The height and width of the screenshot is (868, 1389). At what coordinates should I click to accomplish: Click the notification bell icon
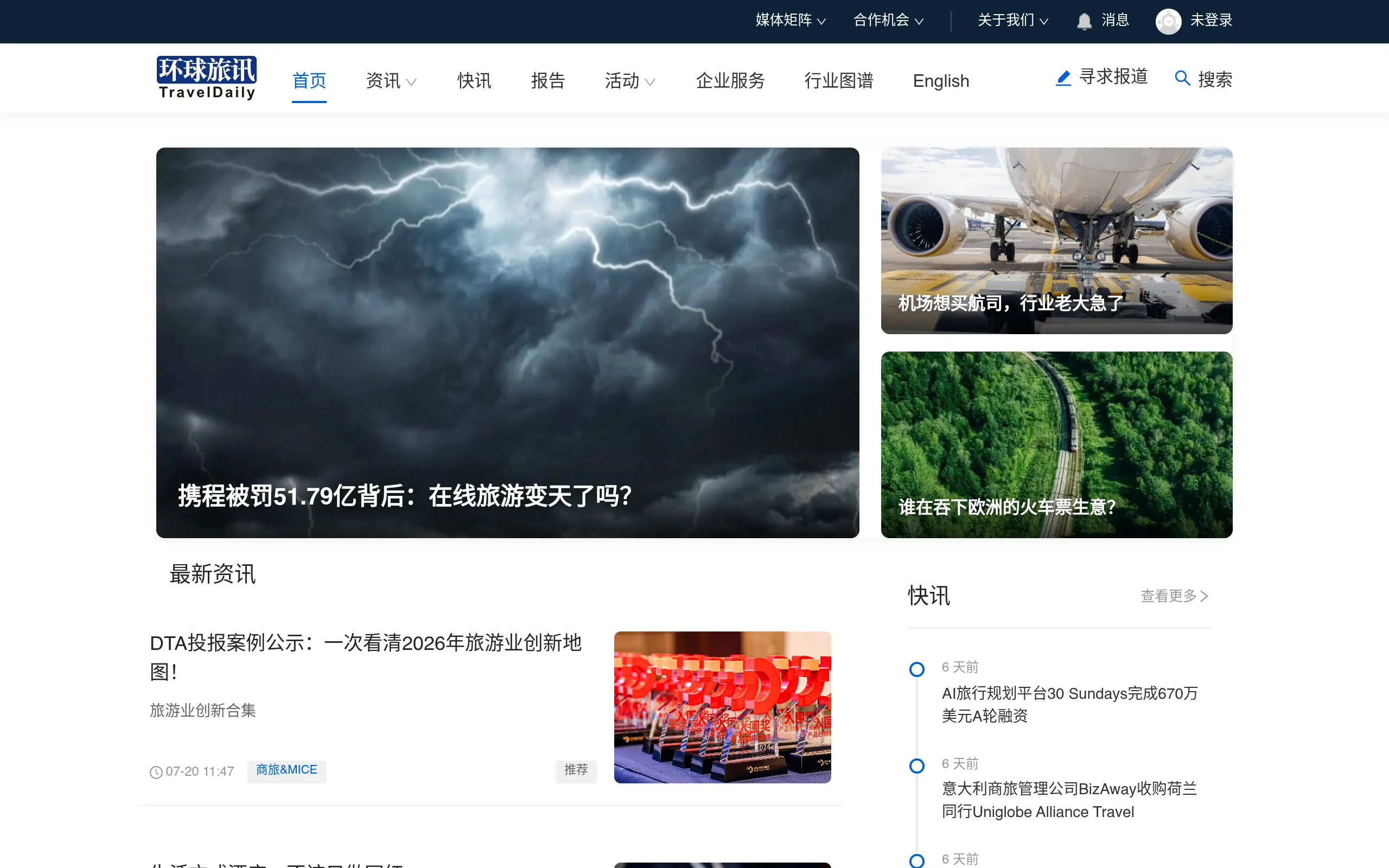coord(1084,21)
